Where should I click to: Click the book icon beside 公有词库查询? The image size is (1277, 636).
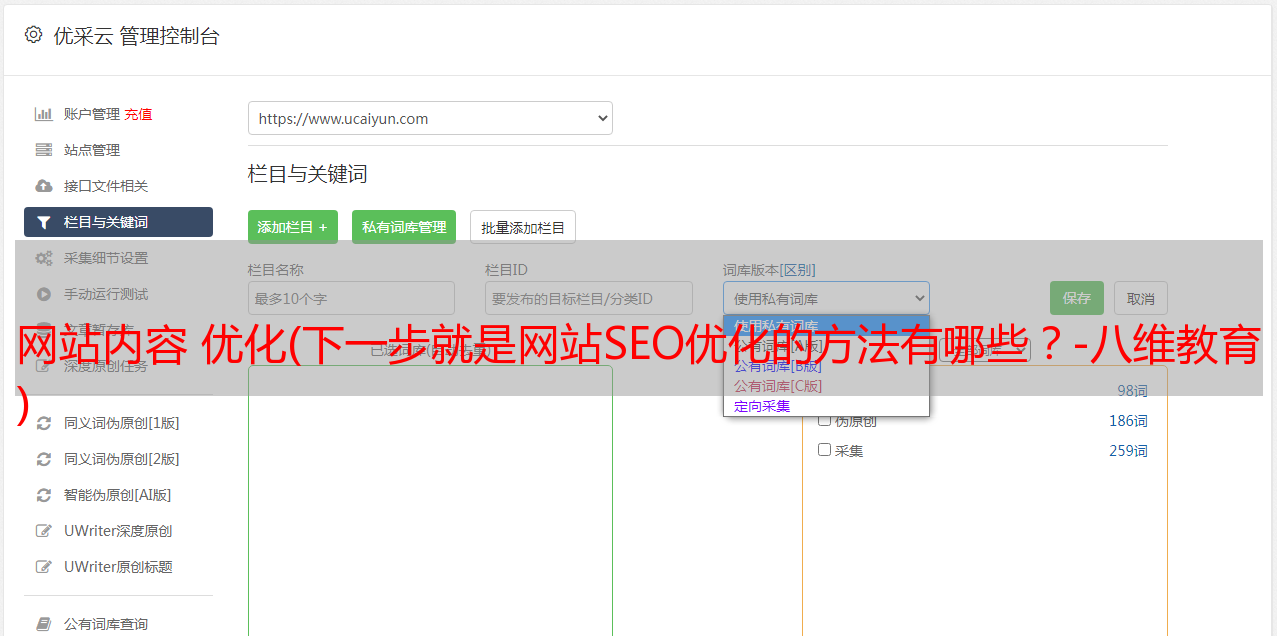click(44, 624)
